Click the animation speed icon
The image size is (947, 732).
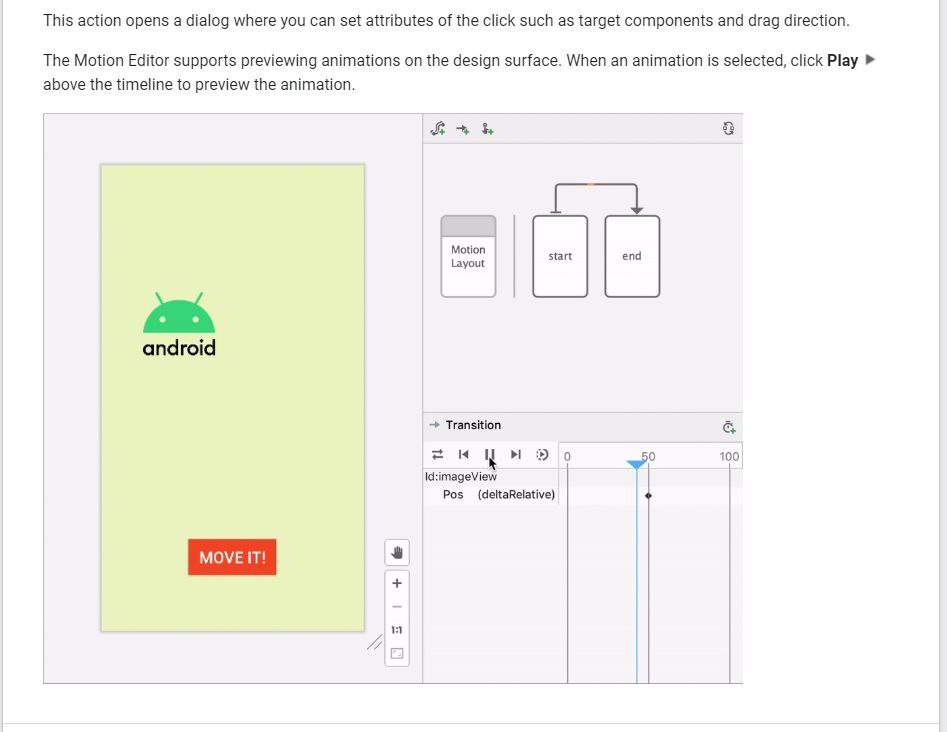[x=542, y=454]
